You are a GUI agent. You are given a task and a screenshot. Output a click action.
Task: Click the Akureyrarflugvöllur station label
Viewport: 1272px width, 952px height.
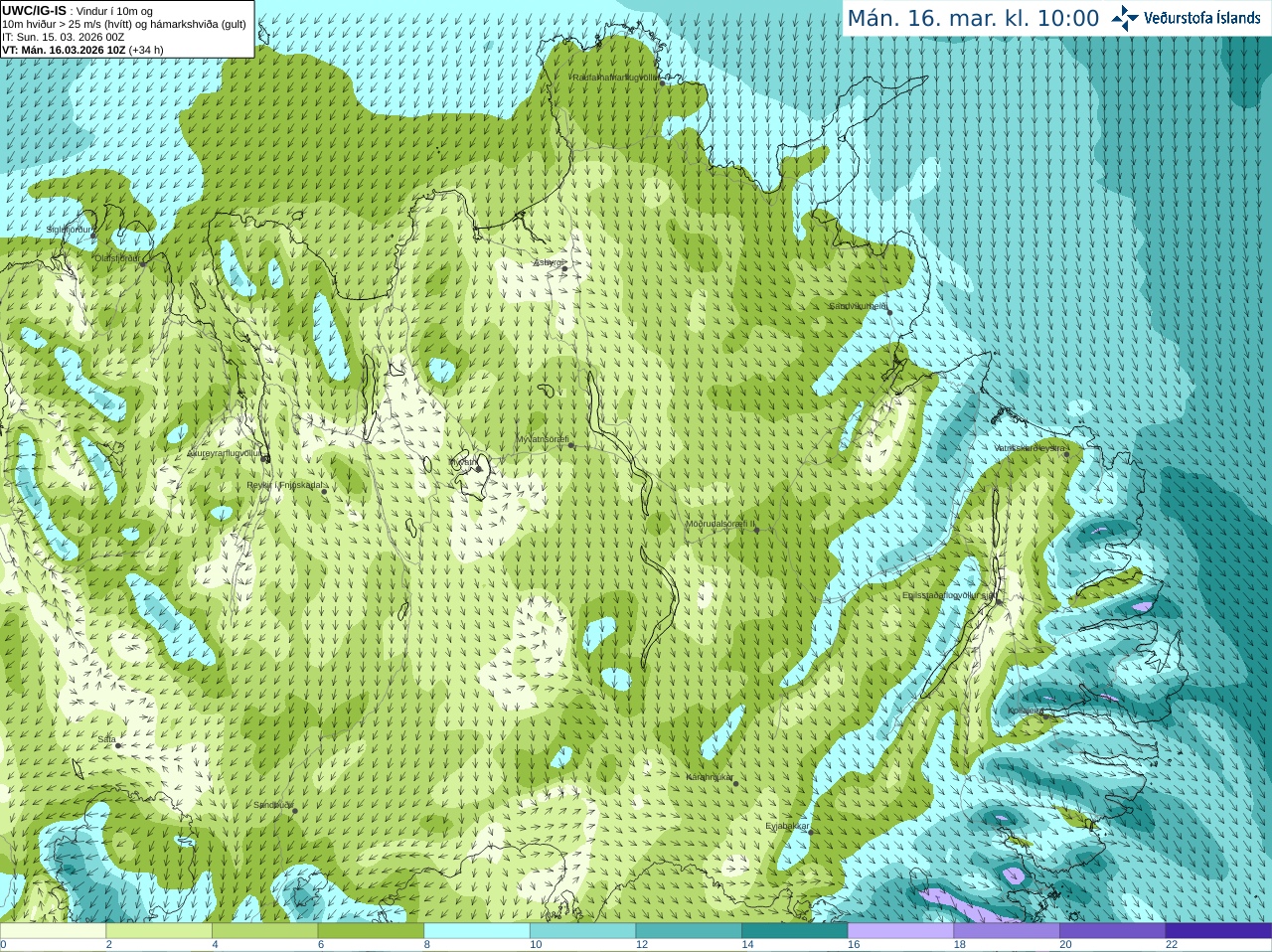point(225,453)
